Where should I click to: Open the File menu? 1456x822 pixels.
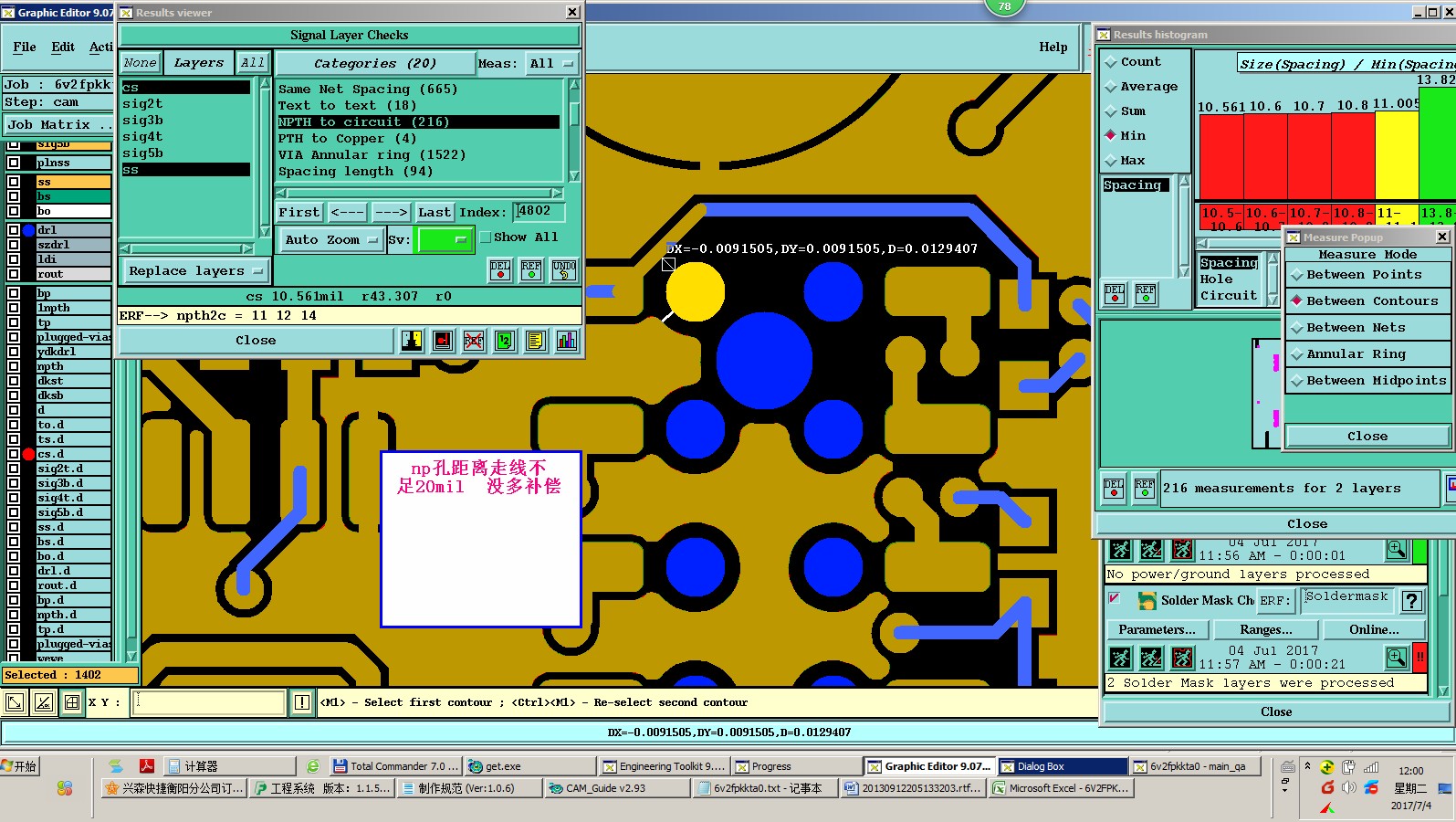(x=25, y=47)
